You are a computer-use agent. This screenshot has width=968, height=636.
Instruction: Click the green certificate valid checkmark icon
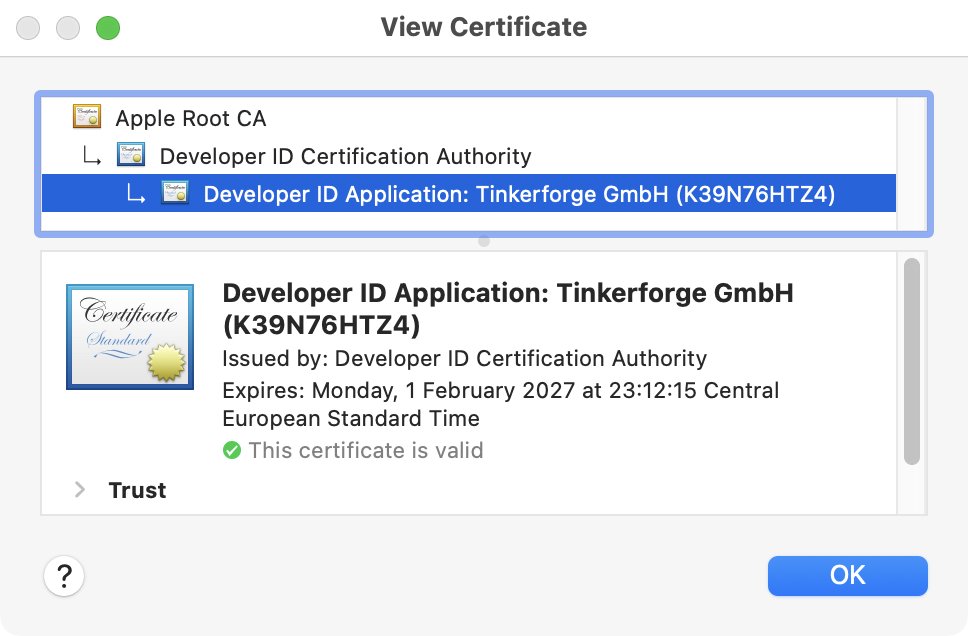click(231, 450)
